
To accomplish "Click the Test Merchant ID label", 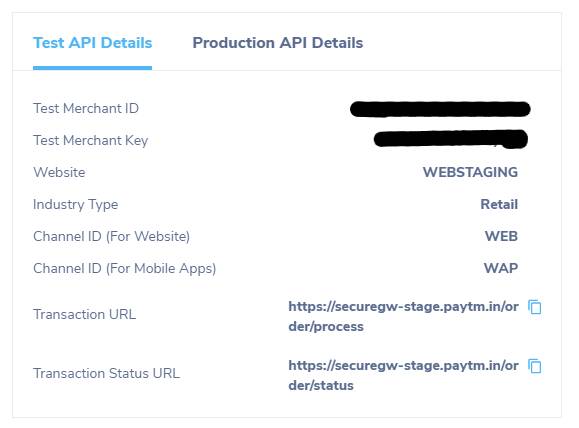I will [86, 109].
